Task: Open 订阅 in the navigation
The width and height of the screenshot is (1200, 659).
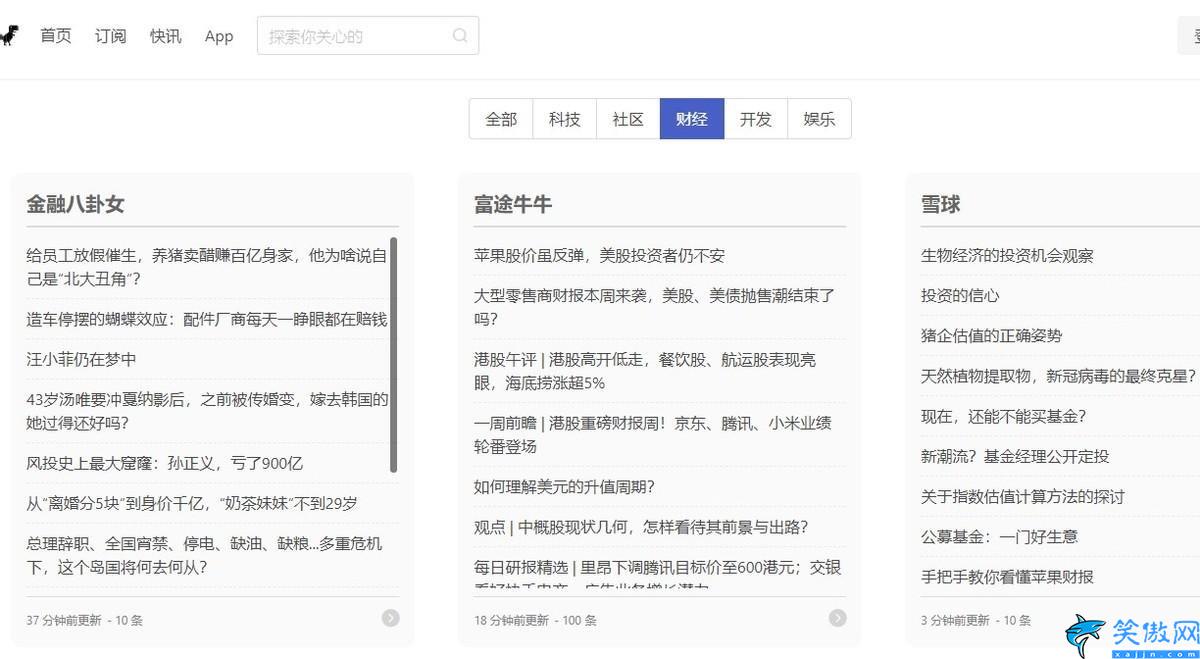Action: tap(111, 36)
